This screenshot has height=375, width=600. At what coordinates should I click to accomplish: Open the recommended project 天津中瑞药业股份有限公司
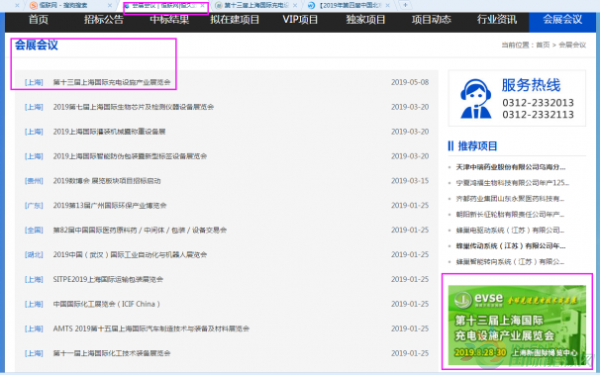tap(510, 167)
